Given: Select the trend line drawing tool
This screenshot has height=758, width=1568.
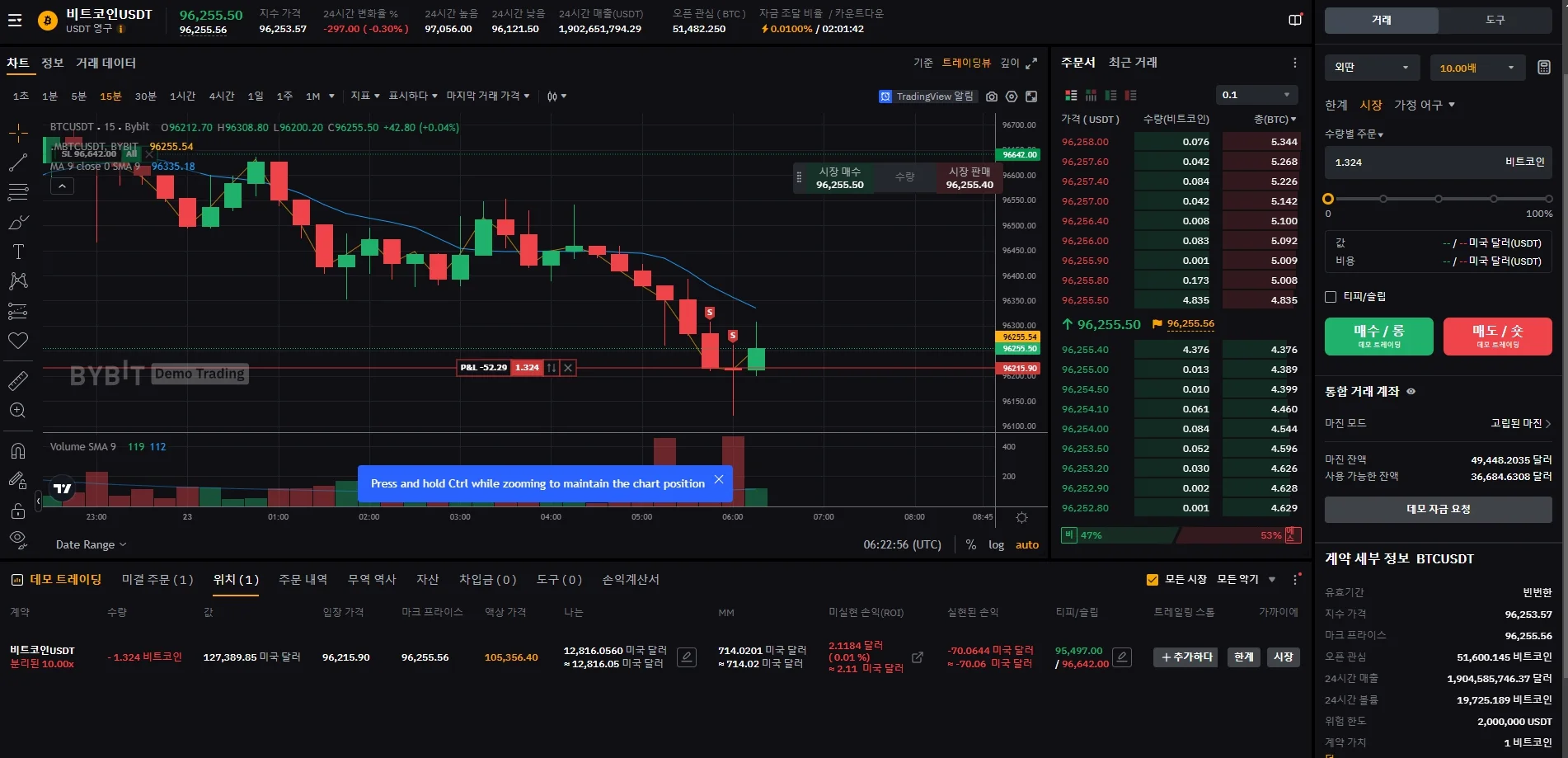Looking at the screenshot, I should [18, 162].
